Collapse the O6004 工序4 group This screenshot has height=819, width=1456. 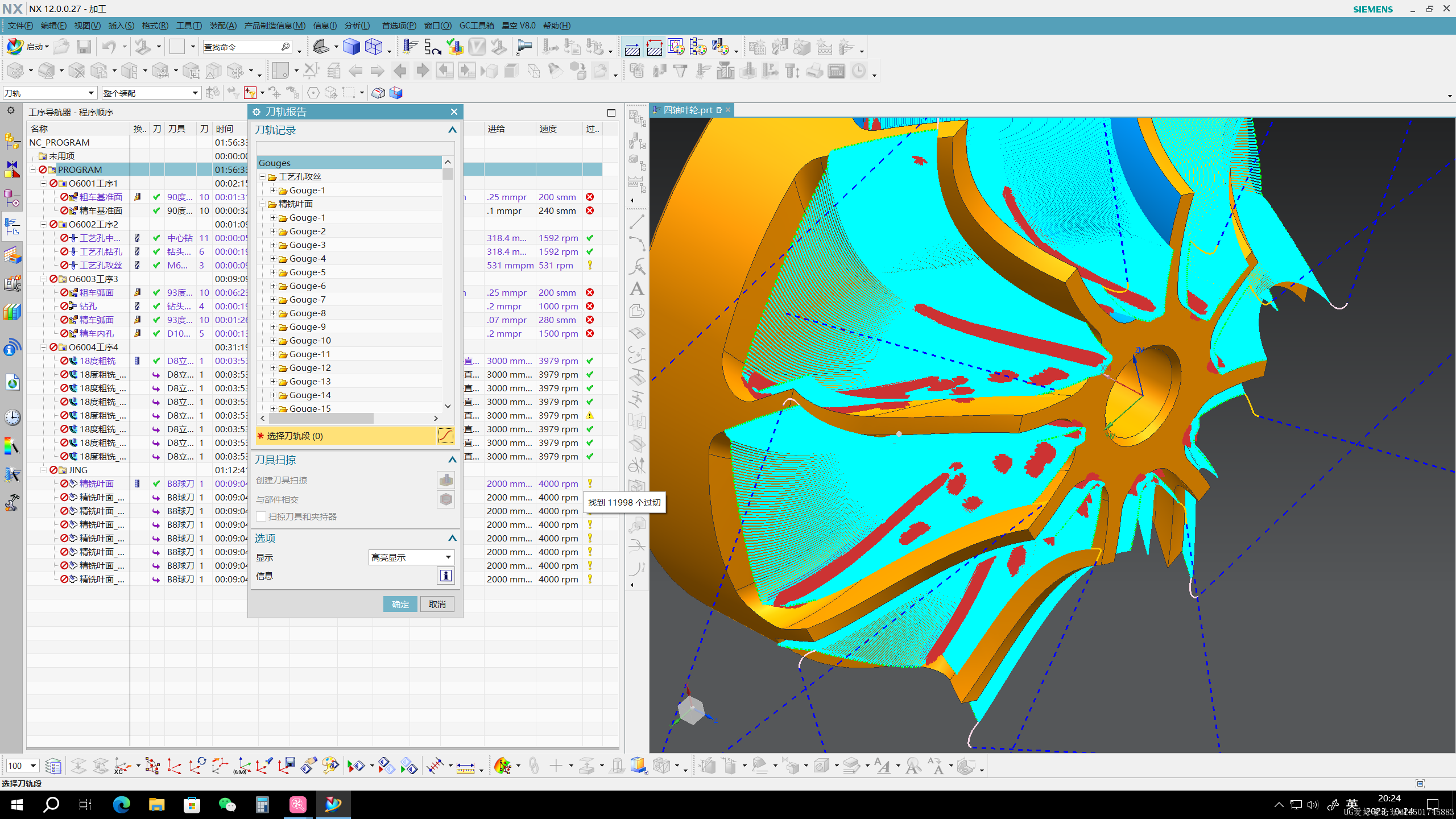43,347
